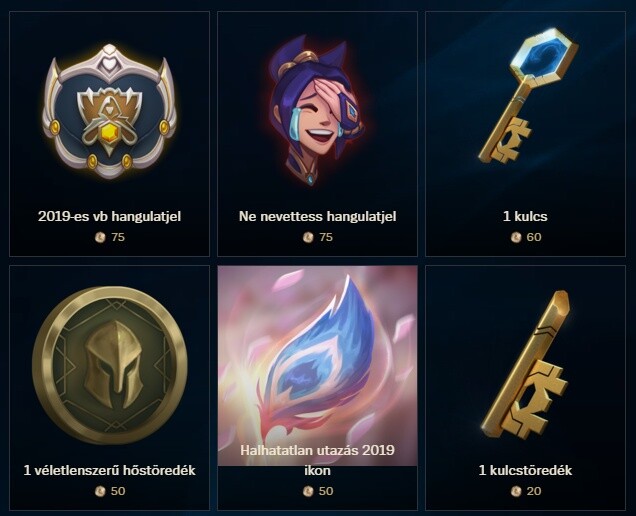The width and height of the screenshot is (636, 516).
Task: Click token icon under Ne nevettess emote
Action: click(308, 237)
